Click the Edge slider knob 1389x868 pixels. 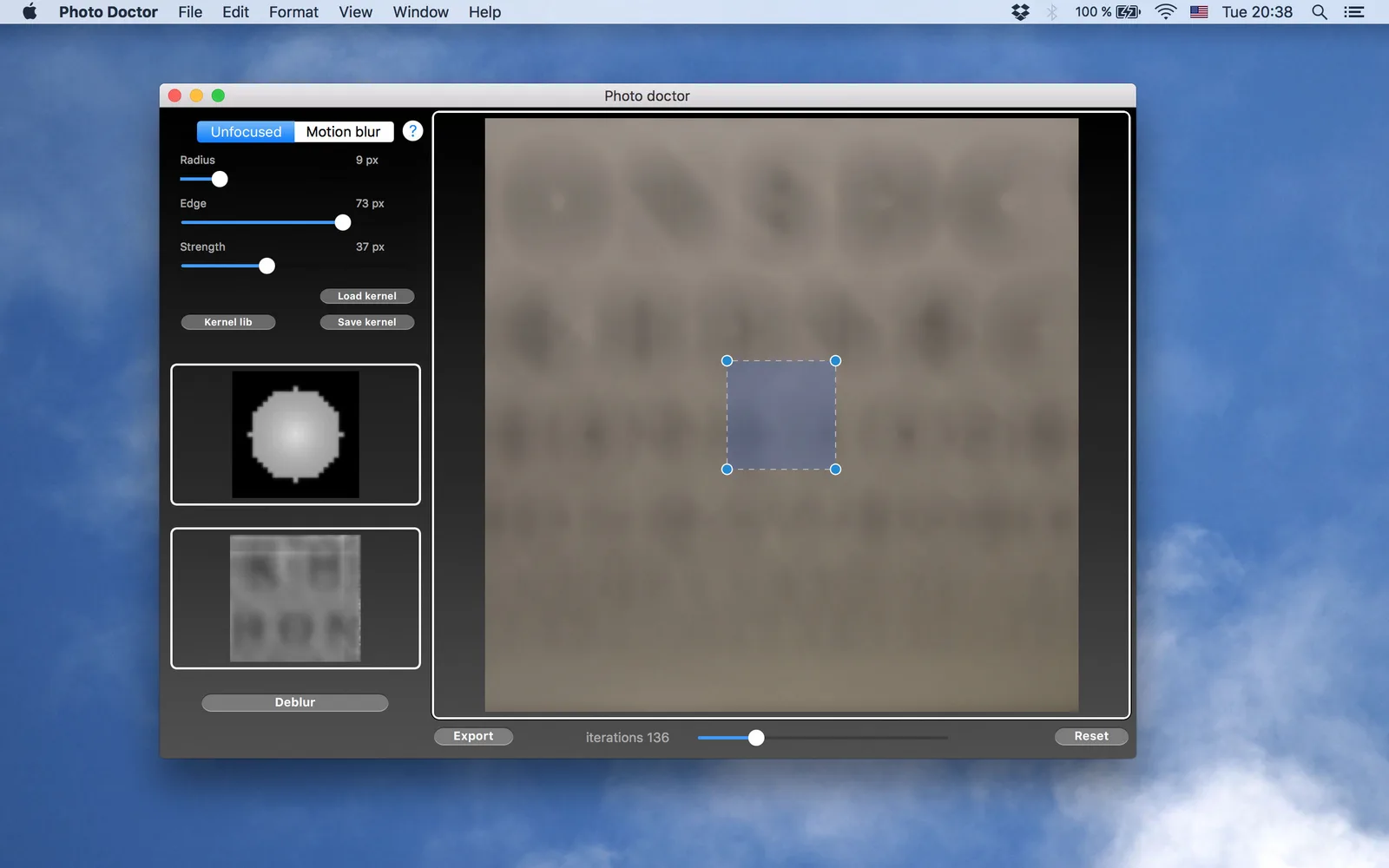click(x=343, y=222)
